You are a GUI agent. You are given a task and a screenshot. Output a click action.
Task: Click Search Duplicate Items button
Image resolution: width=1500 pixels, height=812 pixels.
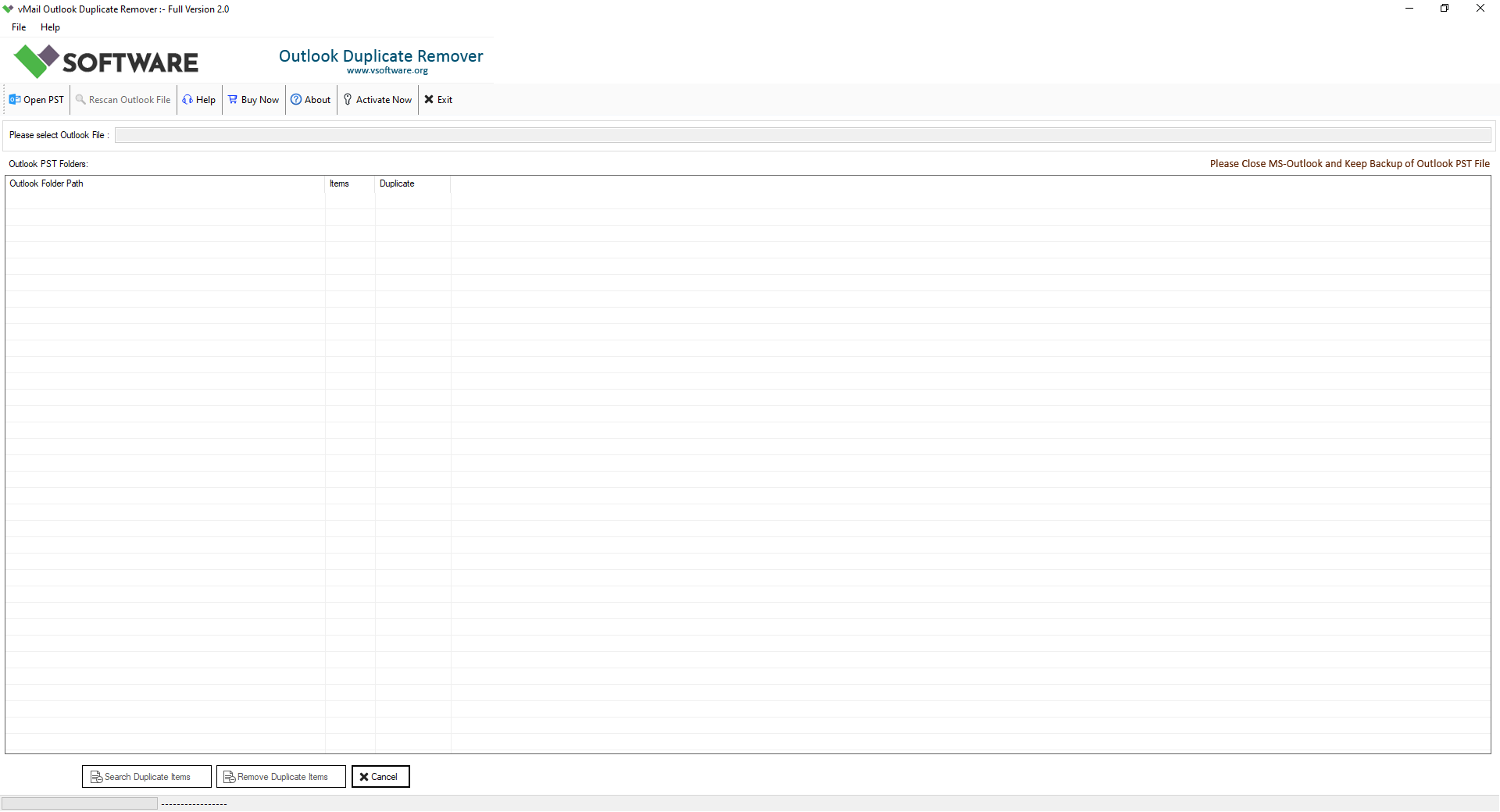pyautogui.click(x=147, y=776)
